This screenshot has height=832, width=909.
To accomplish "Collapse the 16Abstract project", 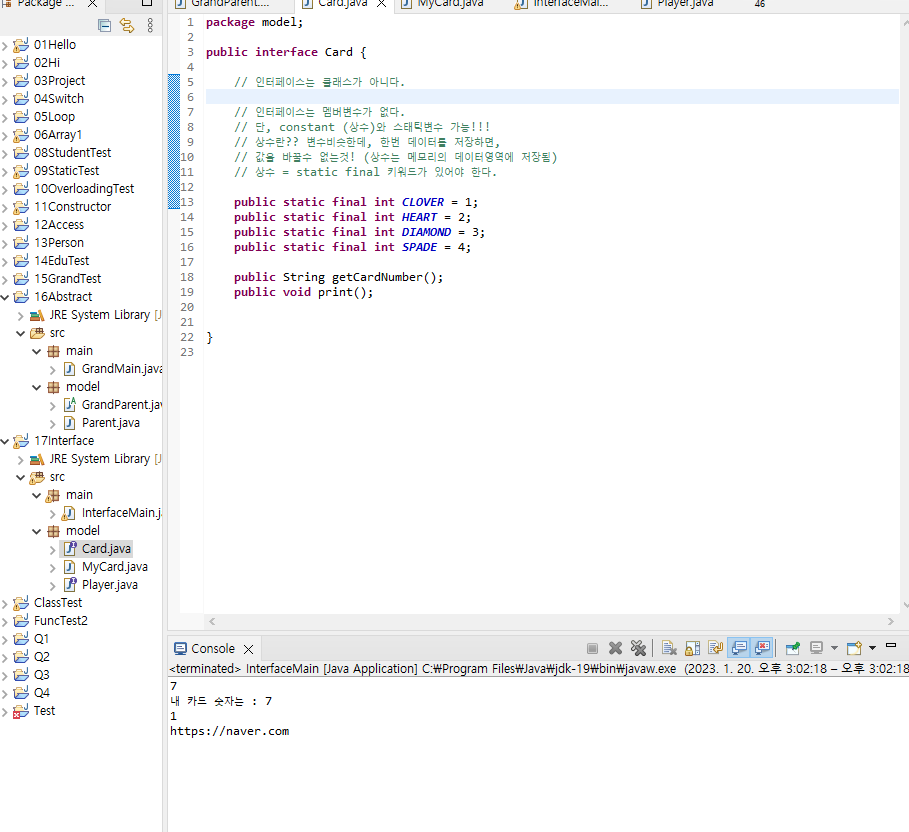I will (x=5, y=297).
